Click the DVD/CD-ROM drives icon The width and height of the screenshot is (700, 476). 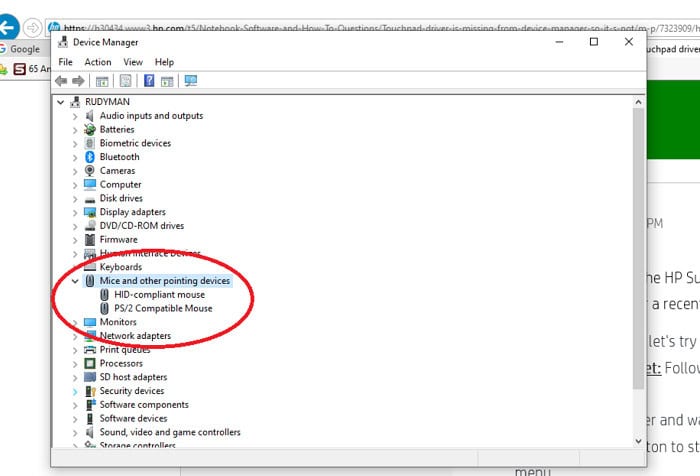pos(90,225)
